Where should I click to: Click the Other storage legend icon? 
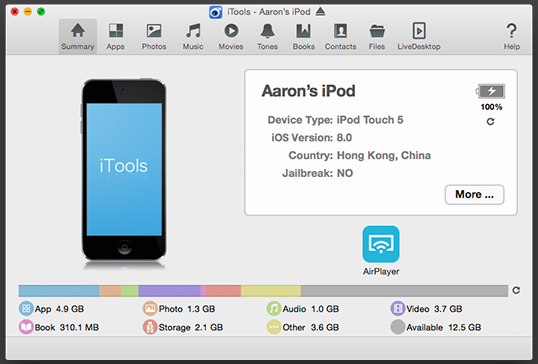click(x=274, y=327)
